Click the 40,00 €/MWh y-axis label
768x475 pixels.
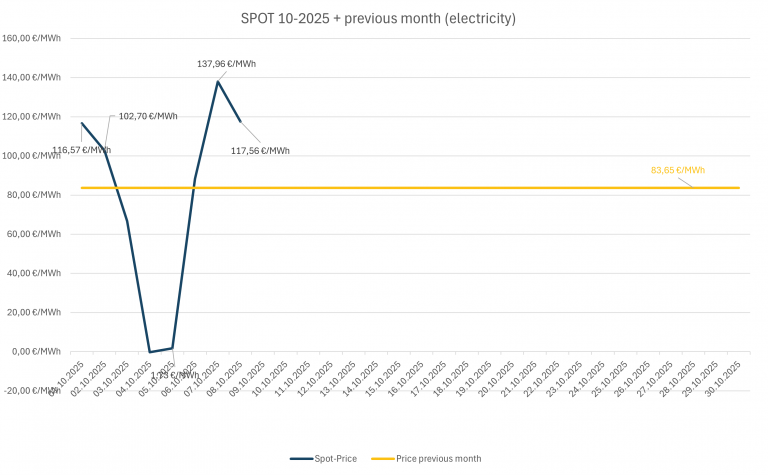point(33,273)
